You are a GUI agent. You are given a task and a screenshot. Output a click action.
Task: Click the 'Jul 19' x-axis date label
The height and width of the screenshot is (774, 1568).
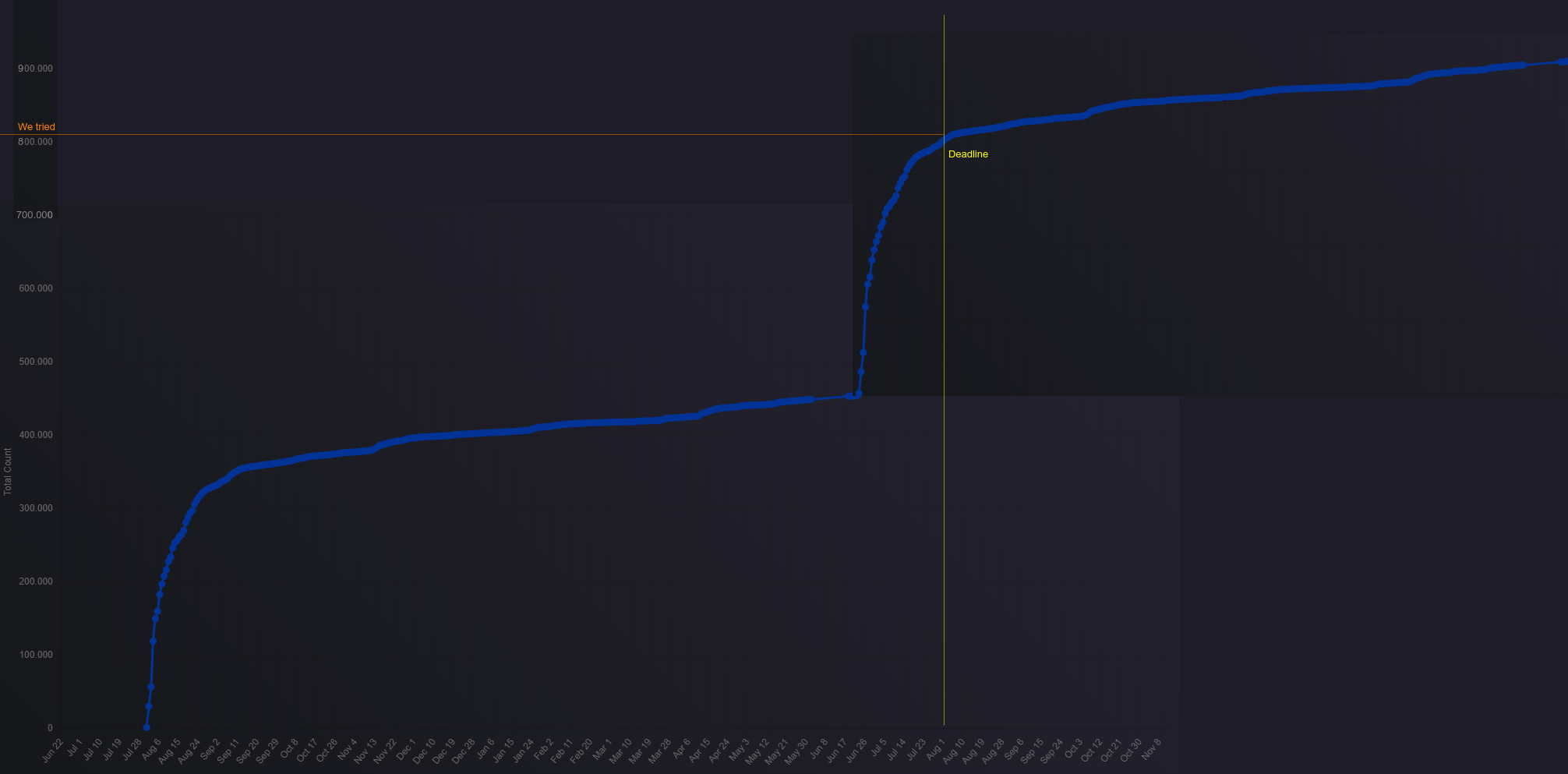111,750
